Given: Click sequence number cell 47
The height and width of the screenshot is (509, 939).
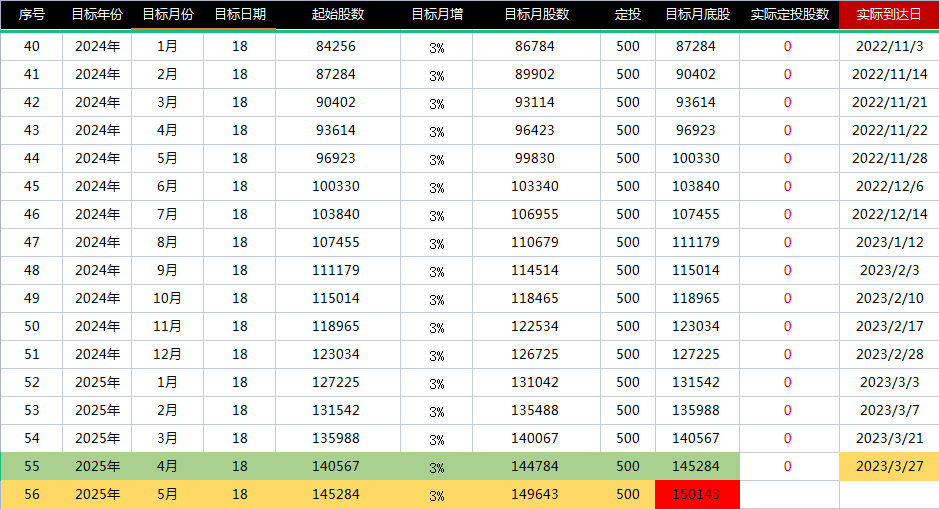Looking at the screenshot, I should [x=31, y=242].
